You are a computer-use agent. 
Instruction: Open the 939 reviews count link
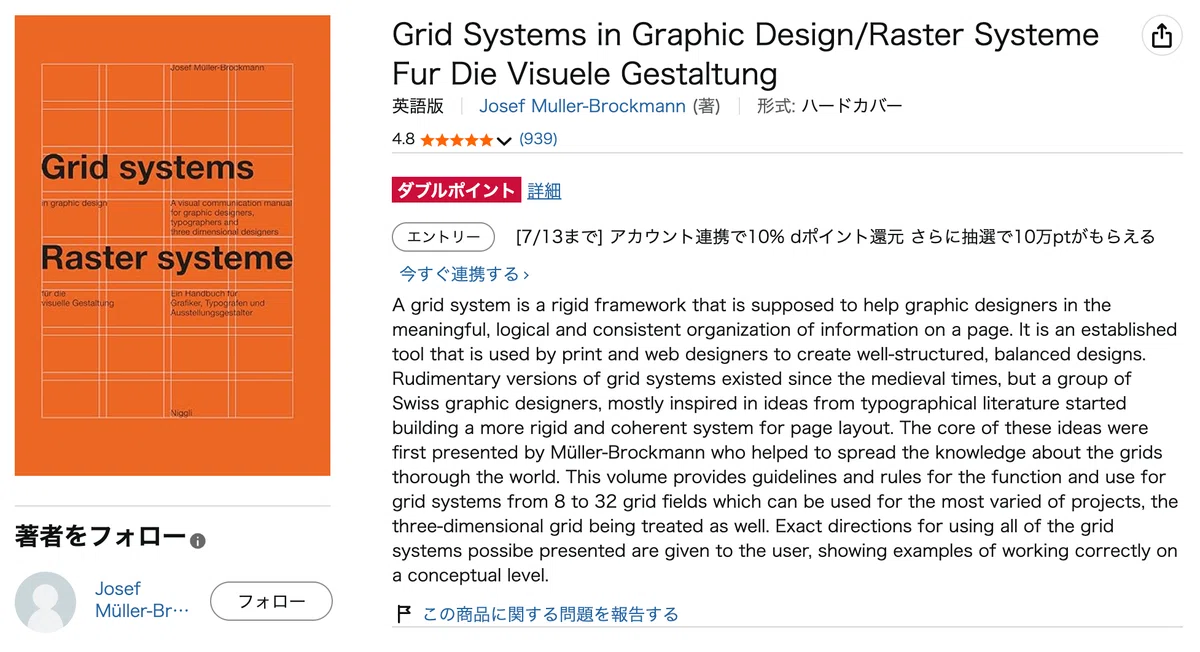pyautogui.click(x=538, y=139)
